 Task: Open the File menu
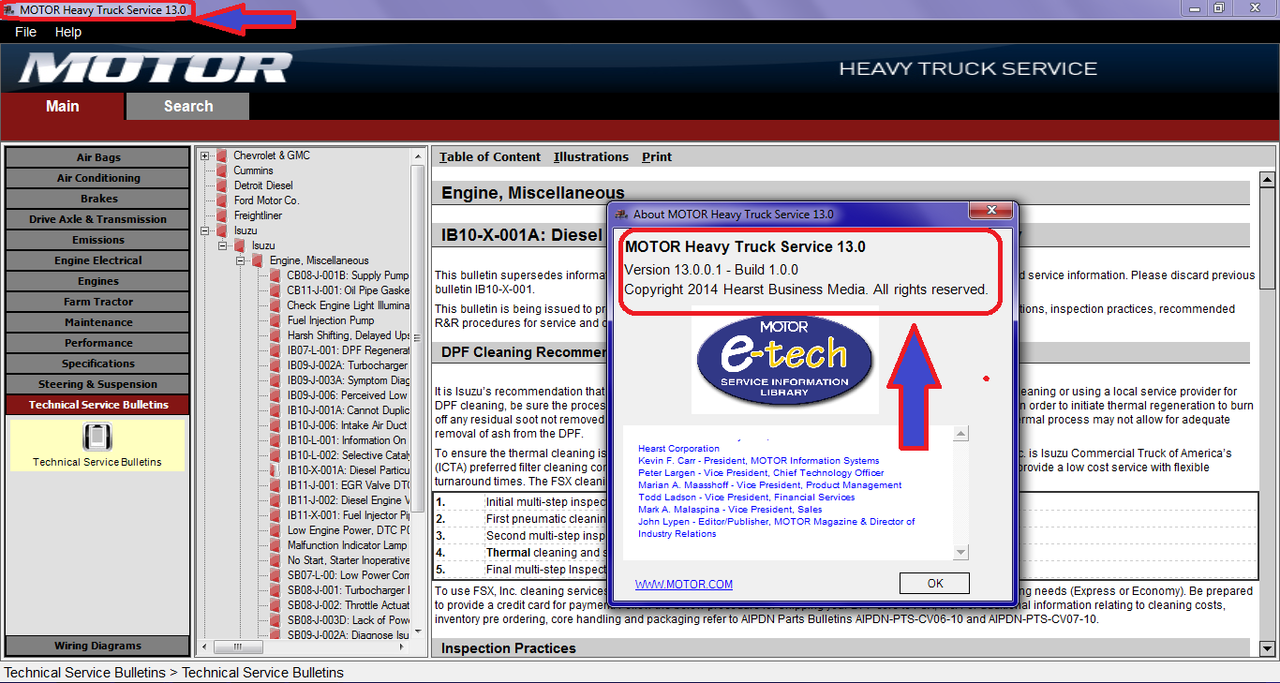(26, 32)
